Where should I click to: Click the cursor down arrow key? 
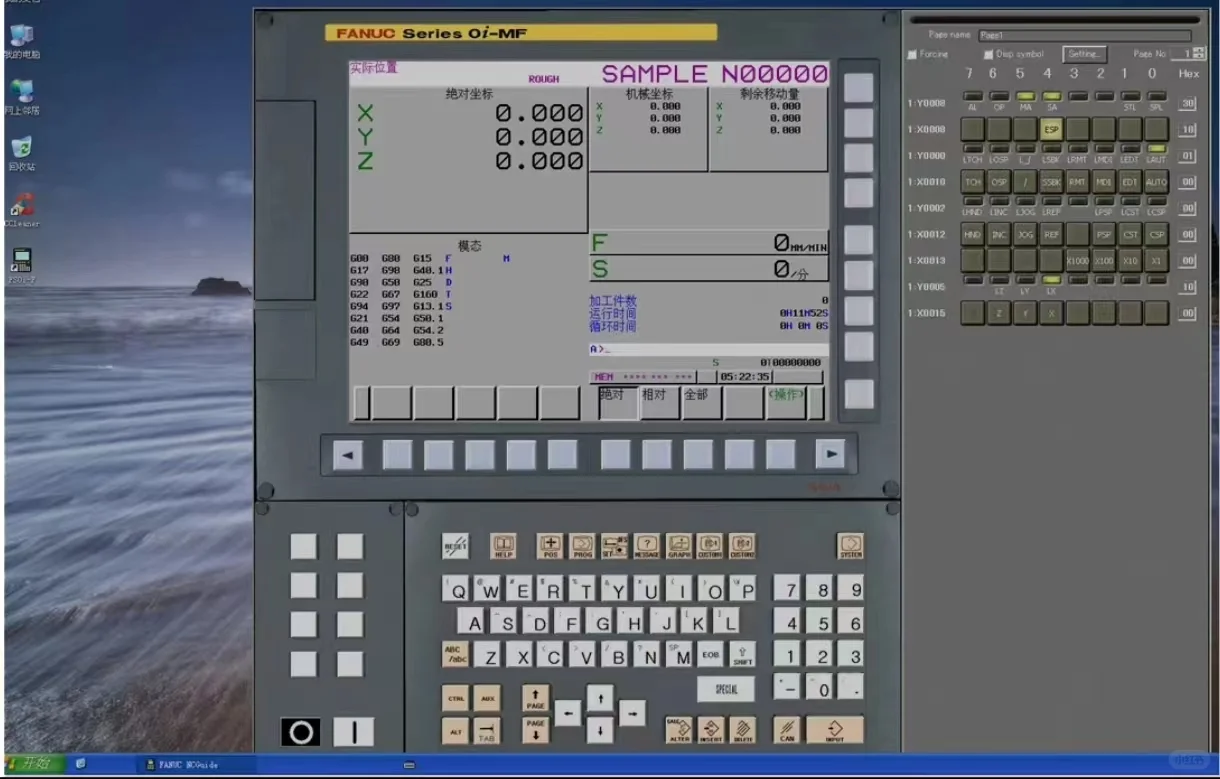[x=600, y=731]
